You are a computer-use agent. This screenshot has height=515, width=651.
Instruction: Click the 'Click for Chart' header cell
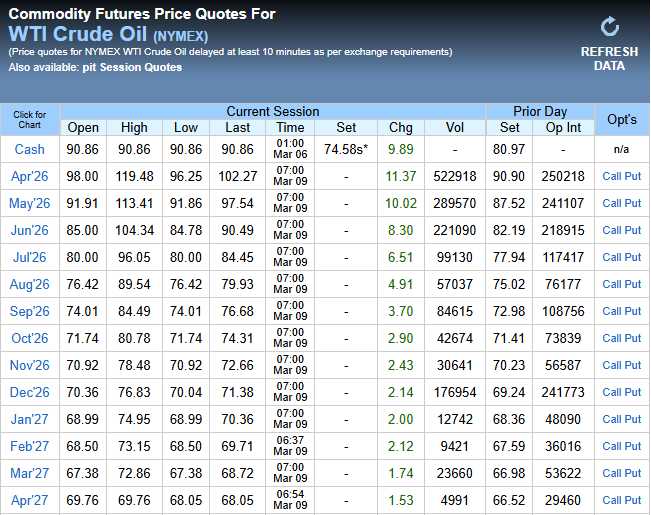(29, 119)
